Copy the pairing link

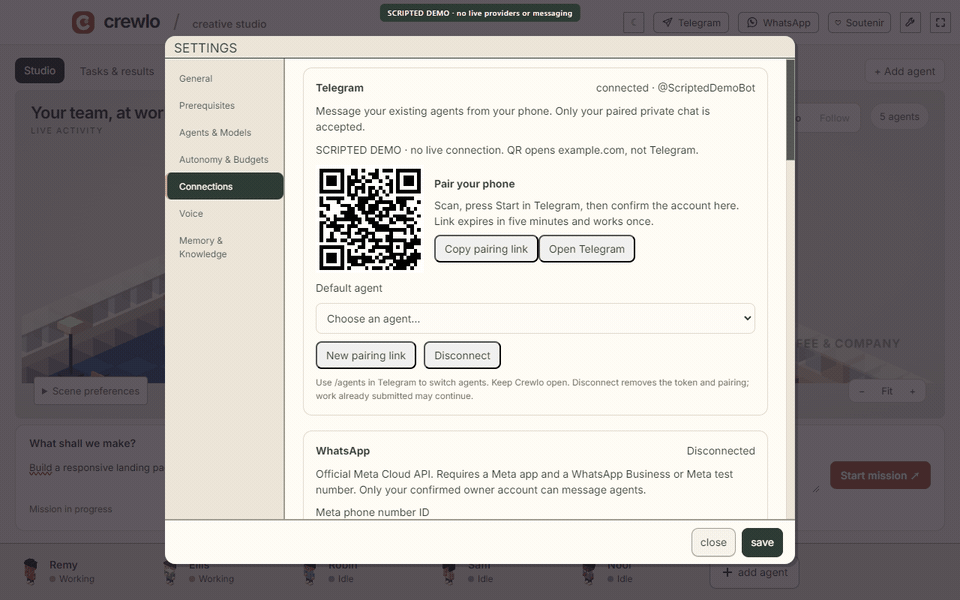click(486, 249)
